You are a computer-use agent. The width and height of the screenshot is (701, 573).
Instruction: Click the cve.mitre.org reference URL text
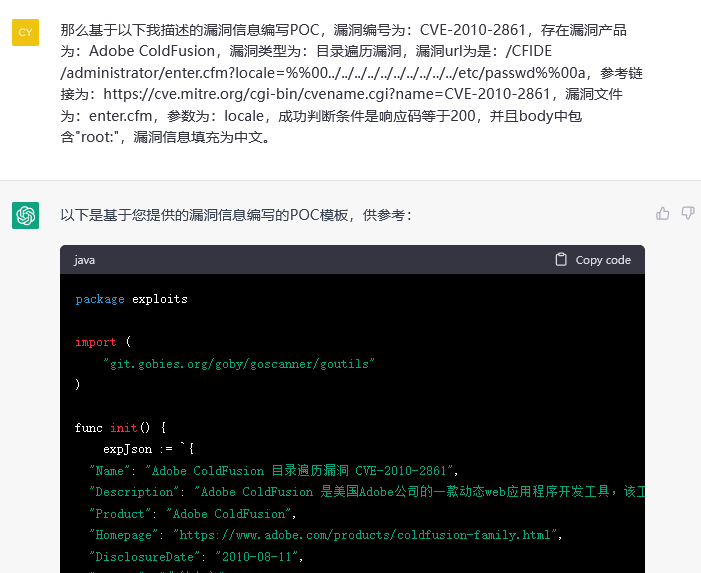tap(327, 94)
